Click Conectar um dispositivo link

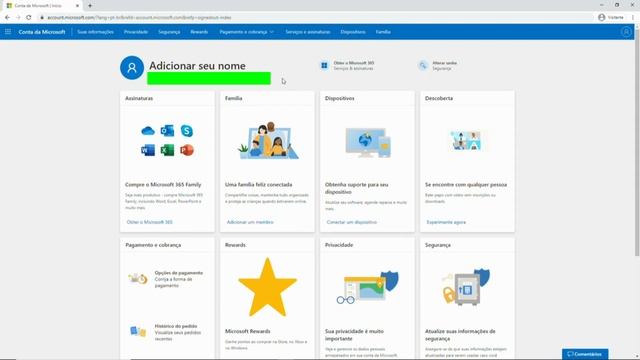pyautogui.click(x=351, y=222)
